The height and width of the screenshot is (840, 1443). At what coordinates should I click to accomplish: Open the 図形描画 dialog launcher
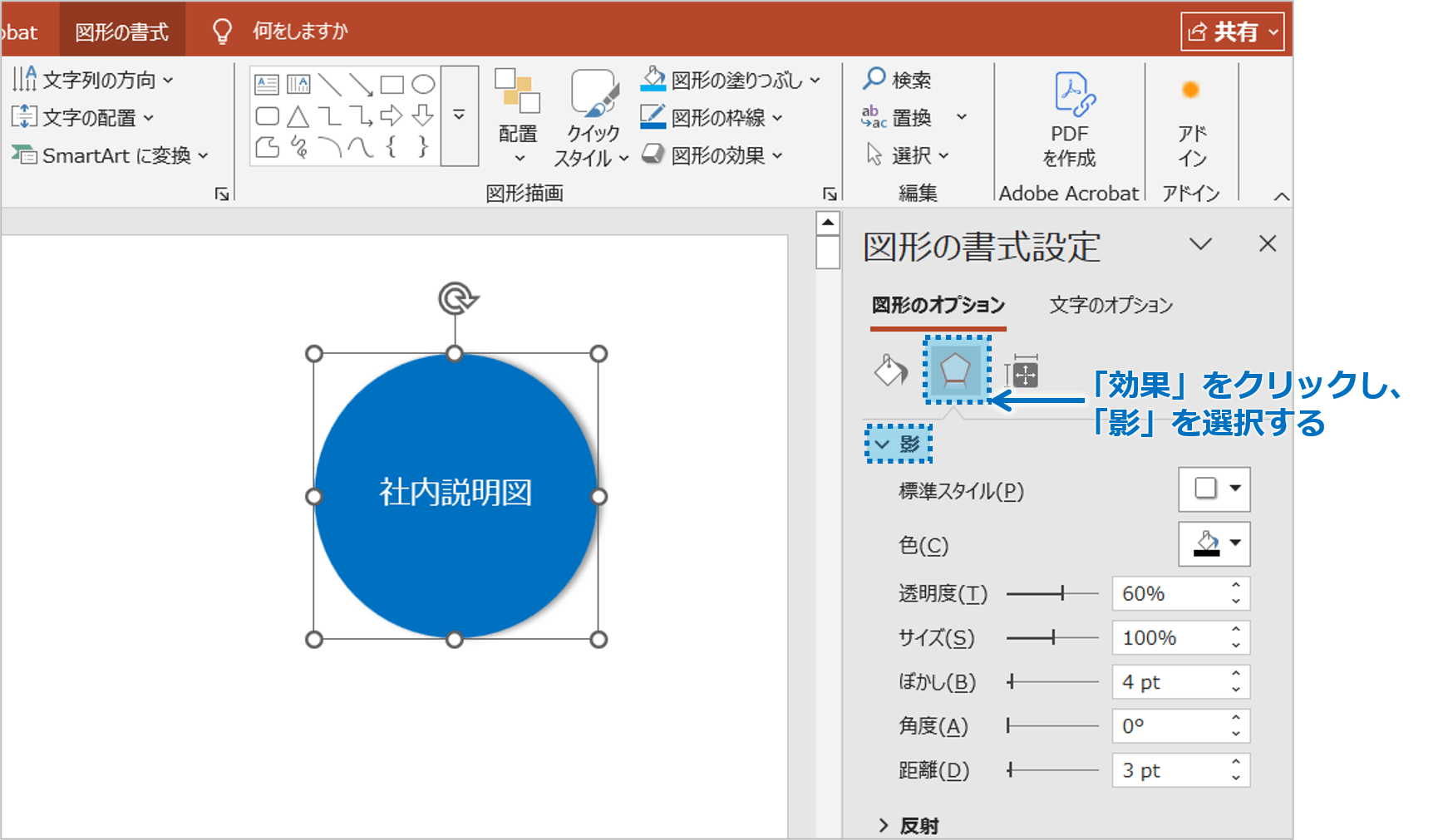coord(829,194)
